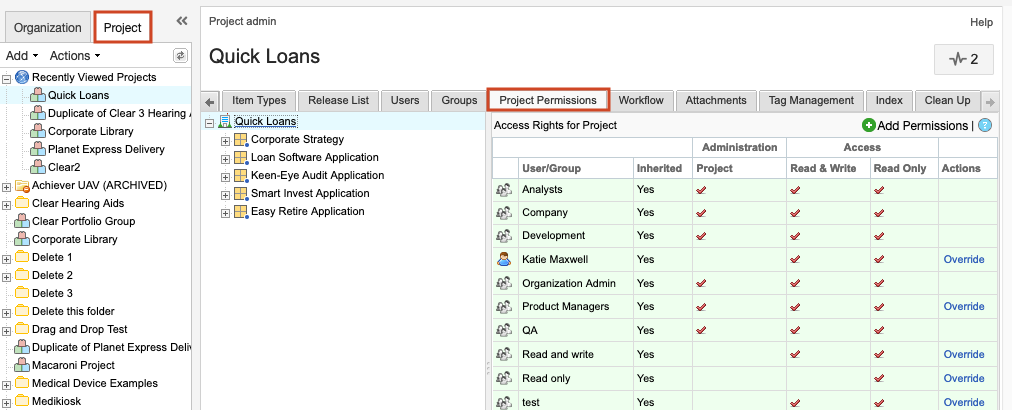Viewport: 1012px width, 410px height.
Task: Switch to the Workflow tab
Action: 640,100
